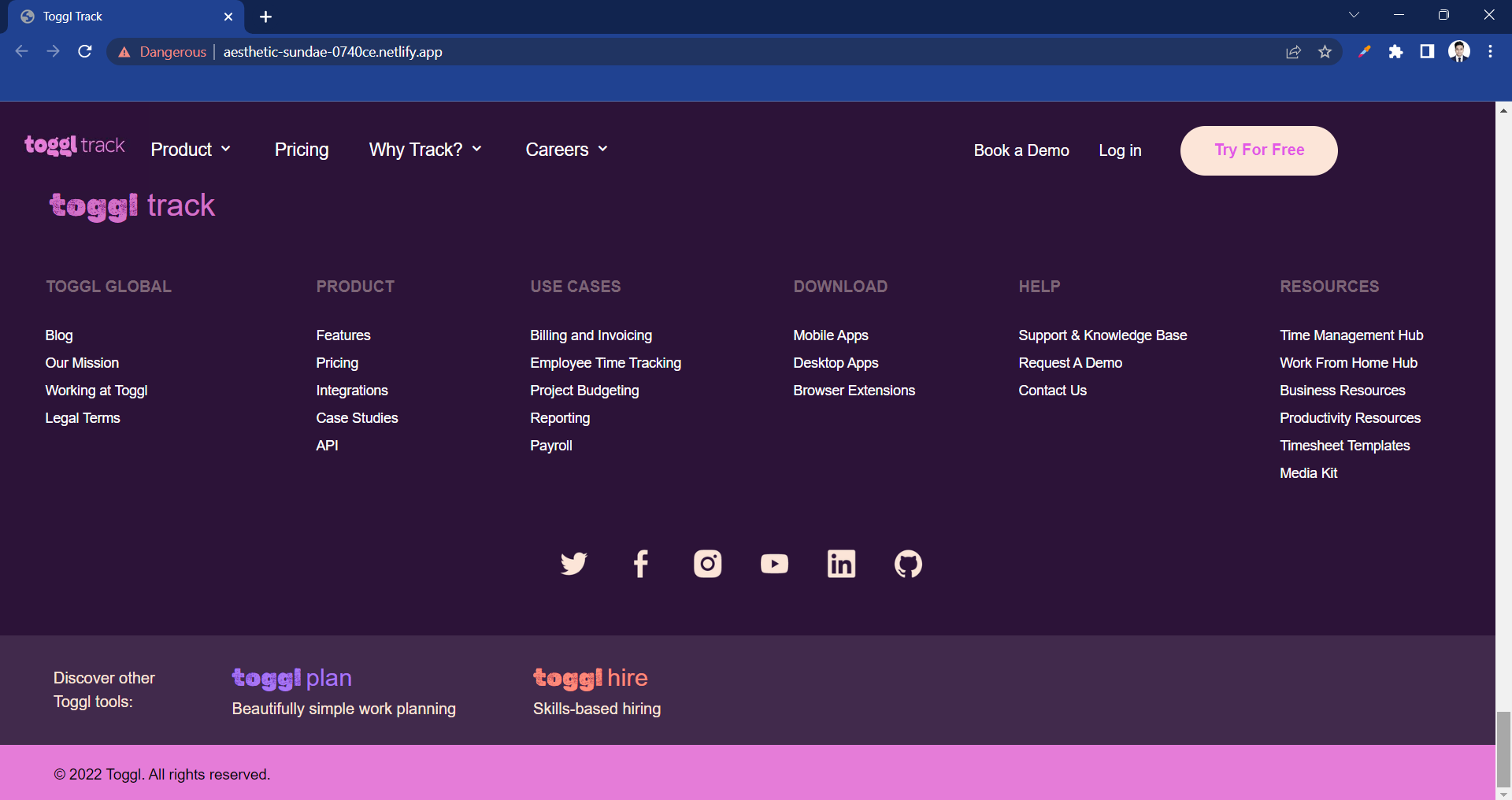Open the Integrations link

[x=352, y=391]
